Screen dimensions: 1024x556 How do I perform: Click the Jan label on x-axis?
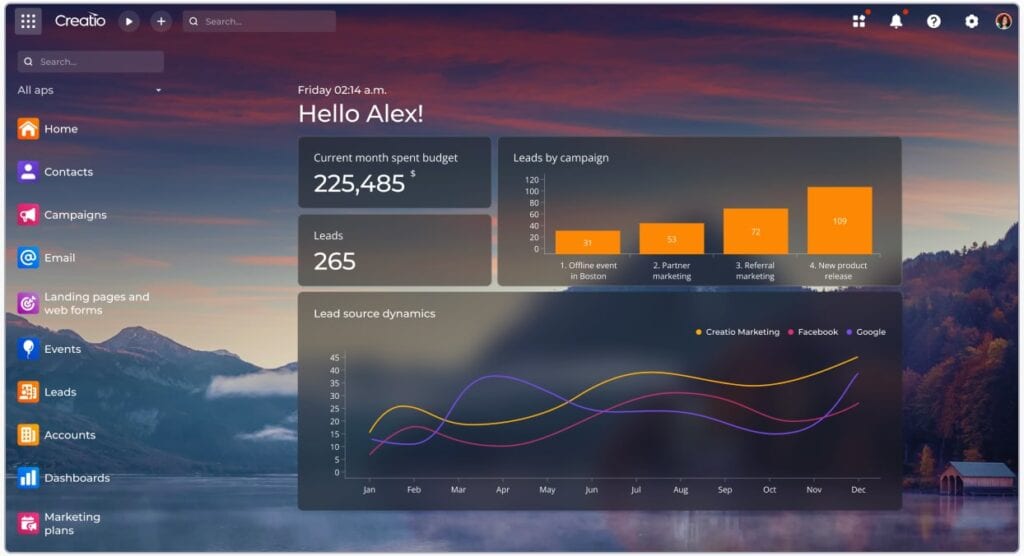coord(369,489)
